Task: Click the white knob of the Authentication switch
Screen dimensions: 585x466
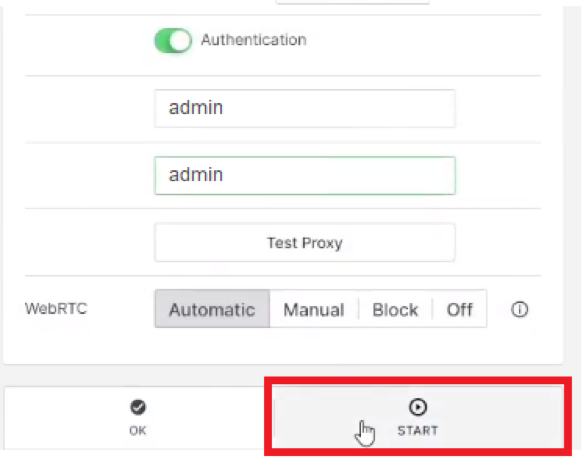Action: (181, 40)
